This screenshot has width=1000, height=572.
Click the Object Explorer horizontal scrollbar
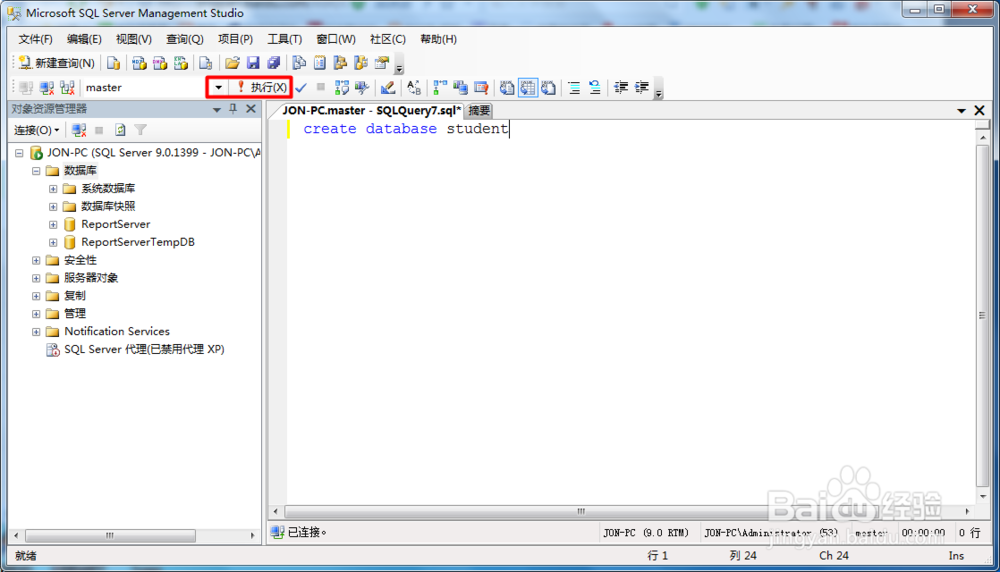134,536
